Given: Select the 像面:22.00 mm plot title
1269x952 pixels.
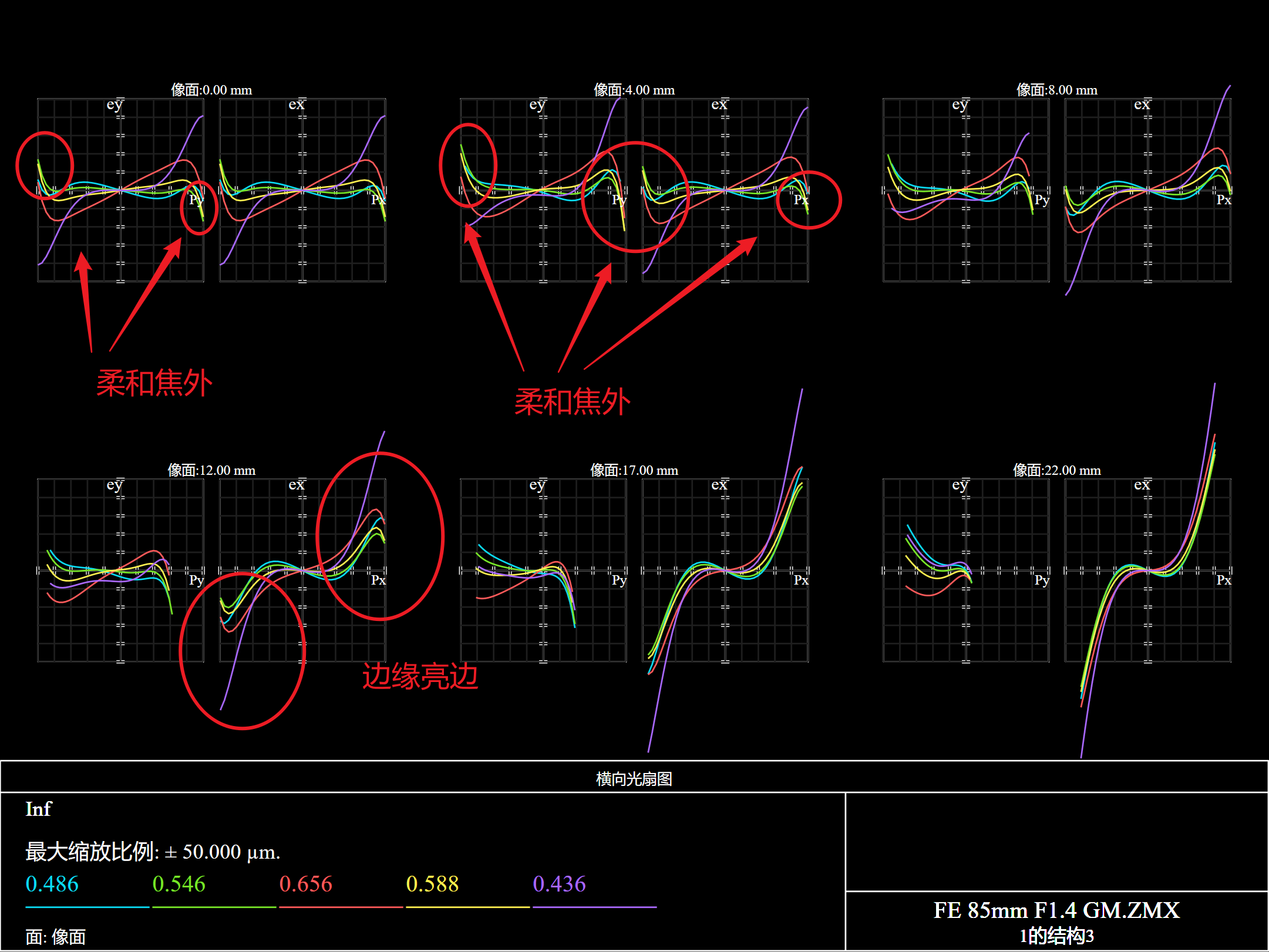Looking at the screenshot, I should (x=1057, y=470).
